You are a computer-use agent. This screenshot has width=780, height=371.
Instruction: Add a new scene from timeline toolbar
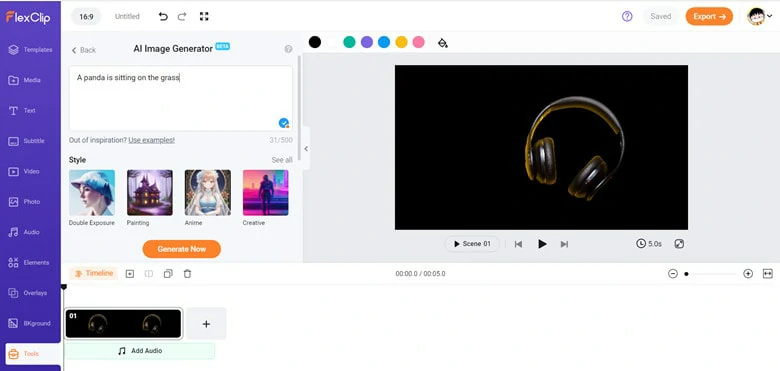pos(130,274)
